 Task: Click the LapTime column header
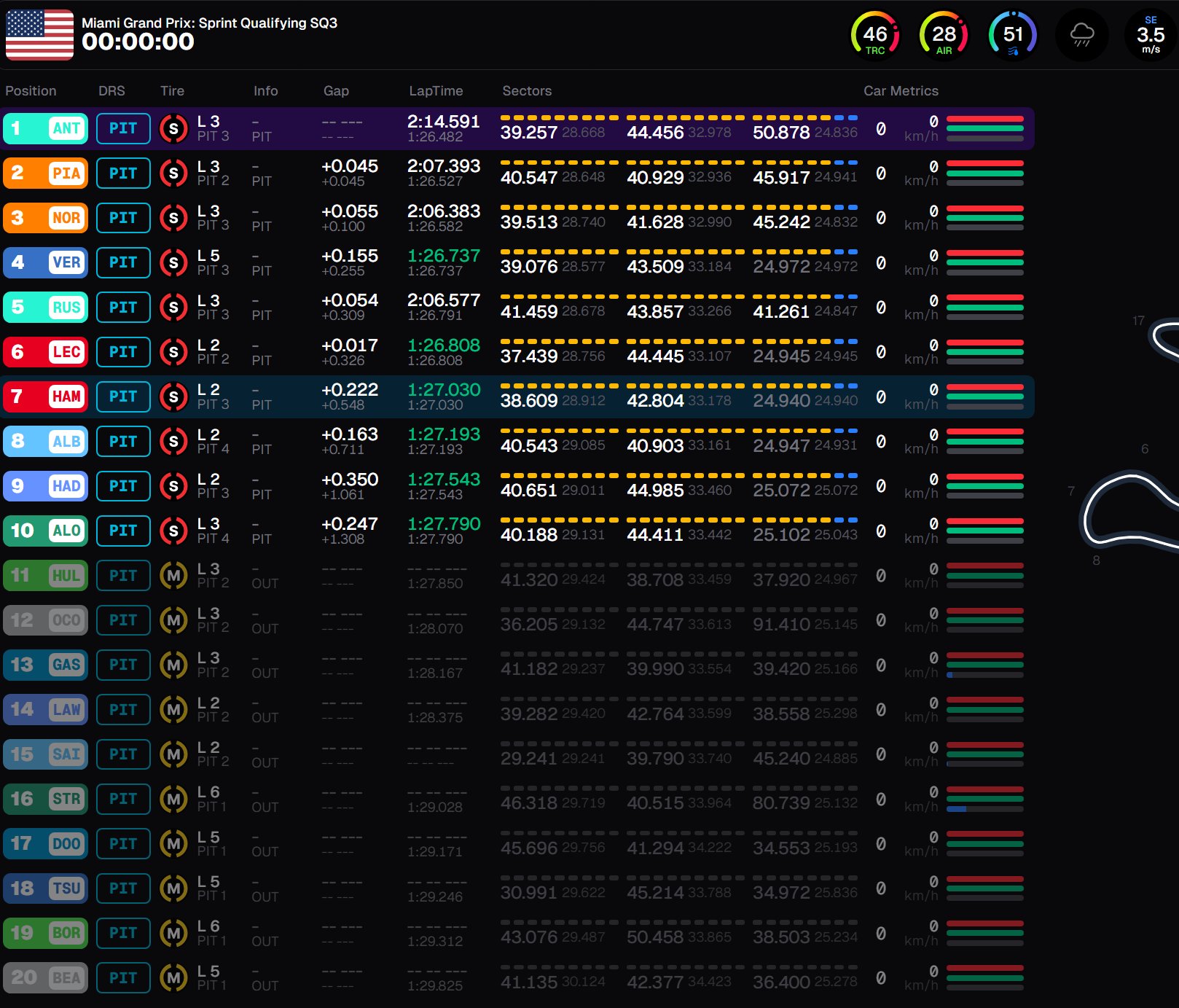point(436,91)
